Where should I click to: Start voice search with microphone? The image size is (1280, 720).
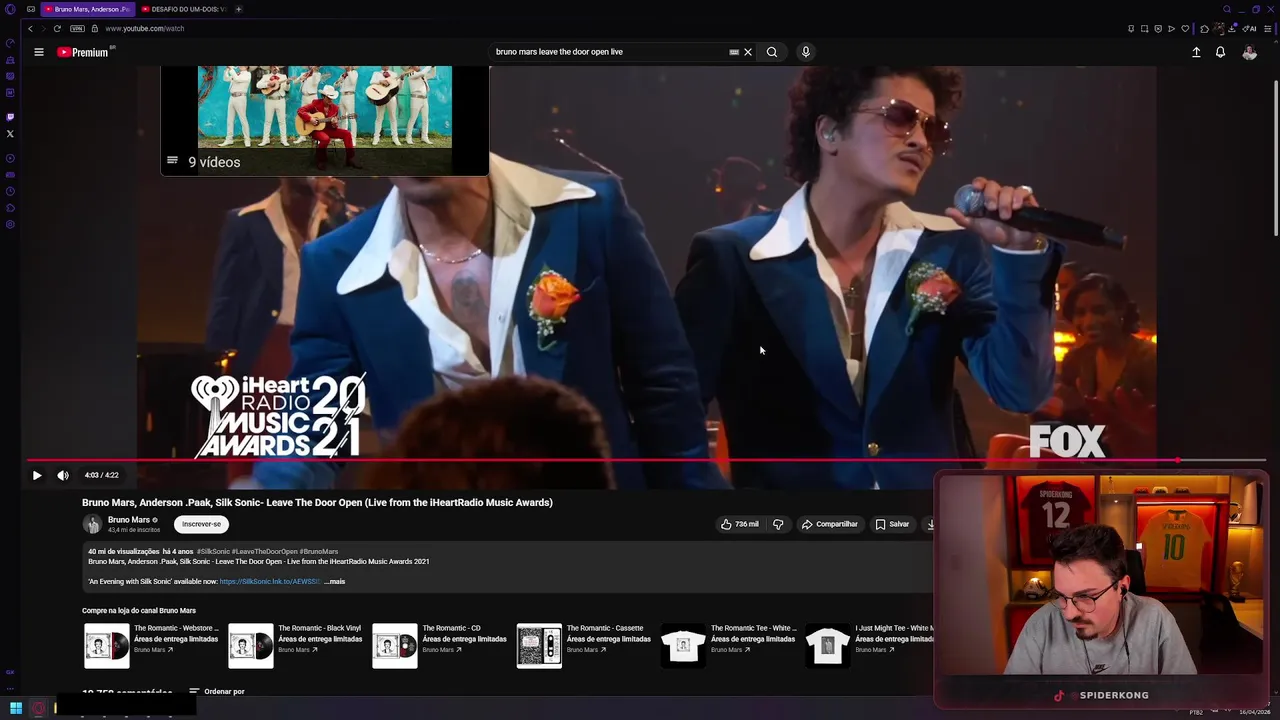805,52
